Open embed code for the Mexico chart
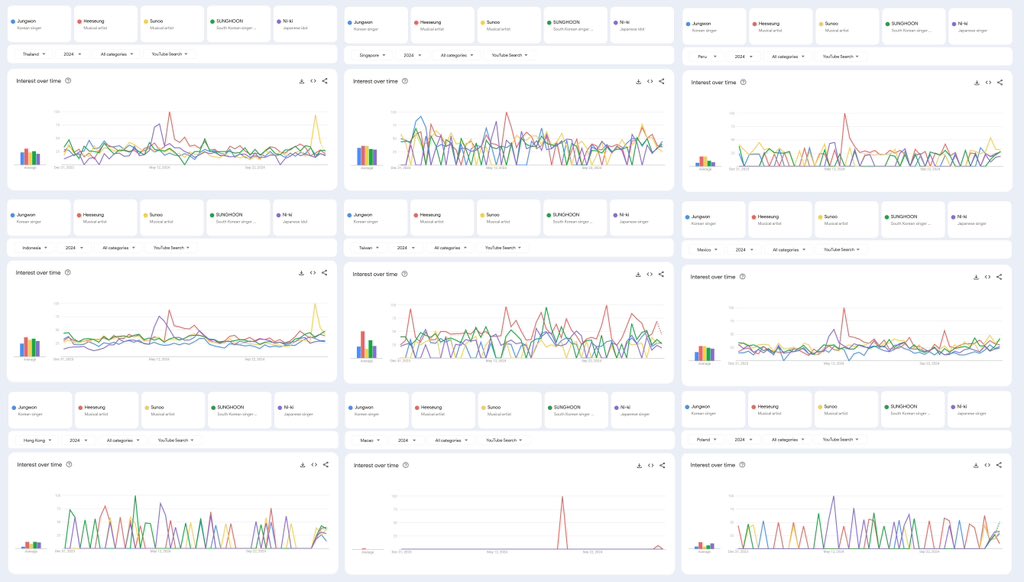Viewport: 1024px width, 582px height. [x=987, y=276]
